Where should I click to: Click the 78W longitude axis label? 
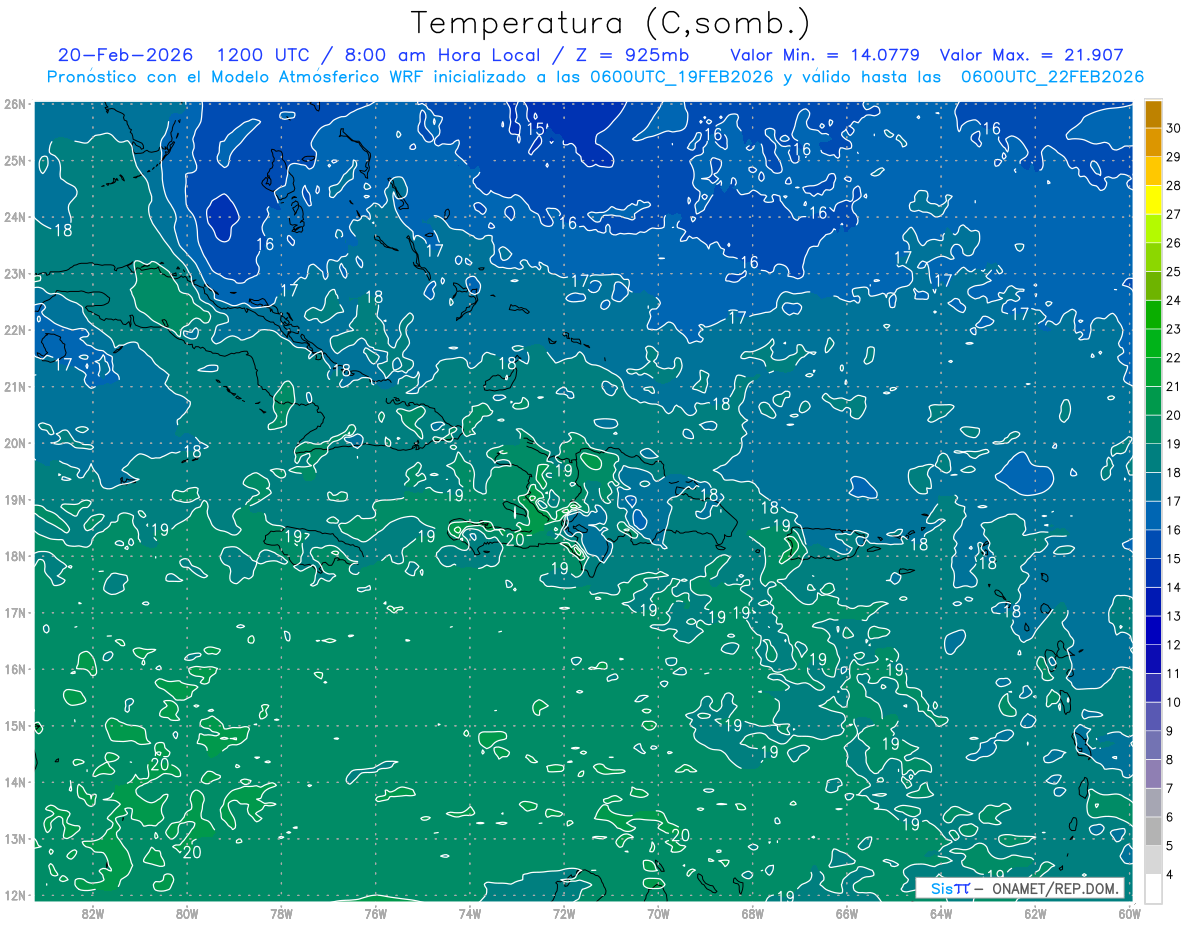(x=281, y=912)
